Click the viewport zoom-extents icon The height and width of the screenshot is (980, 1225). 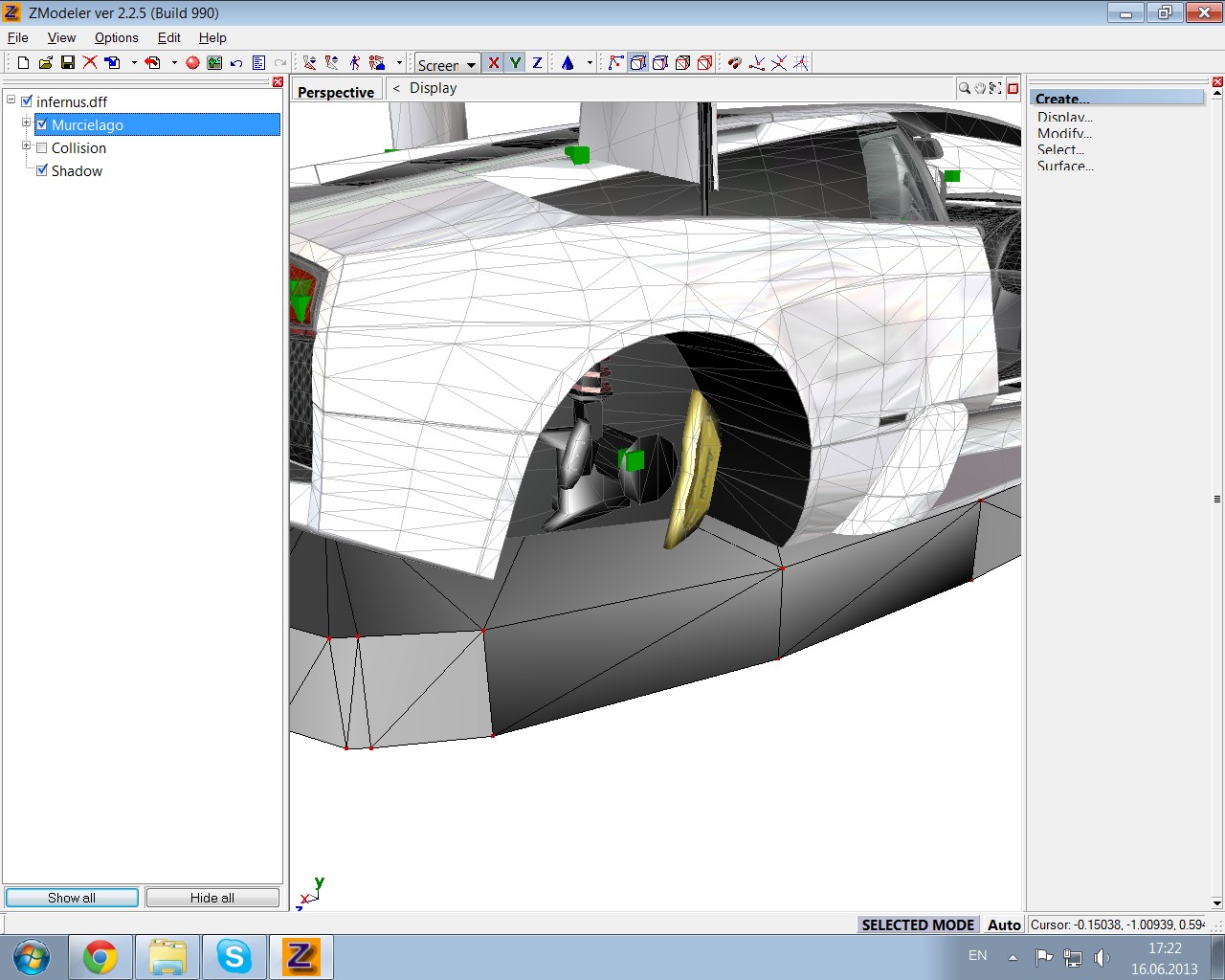[x=995, y=88]
